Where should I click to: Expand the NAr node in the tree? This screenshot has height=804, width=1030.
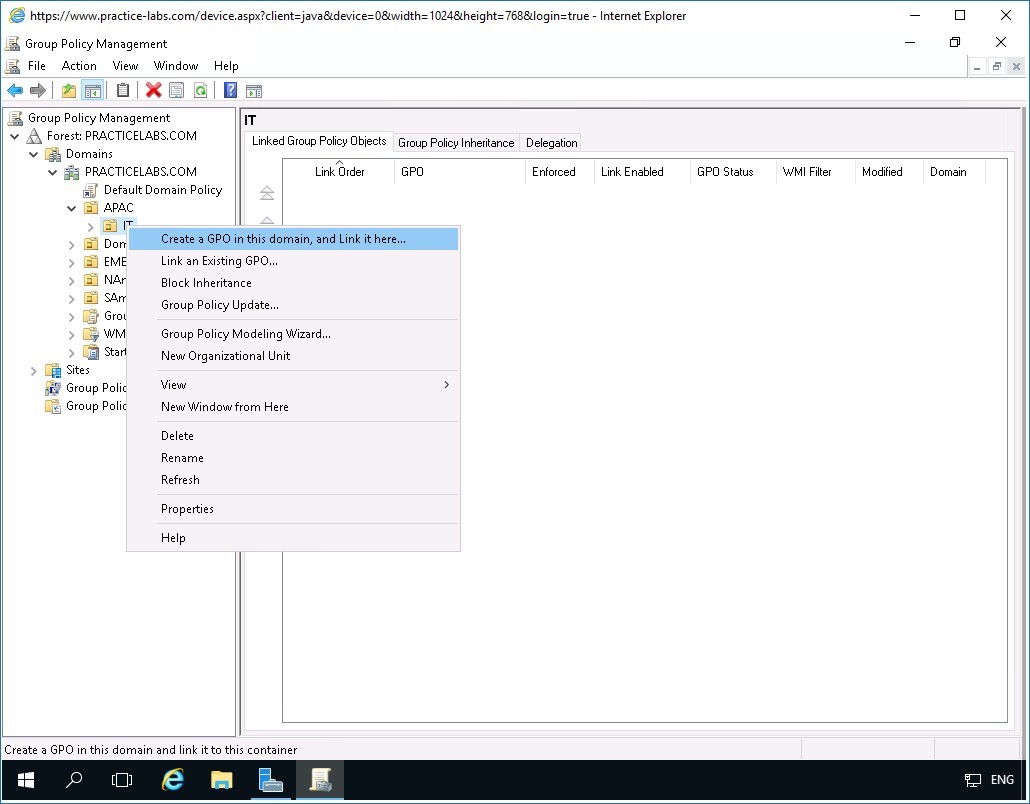point(72,280)
